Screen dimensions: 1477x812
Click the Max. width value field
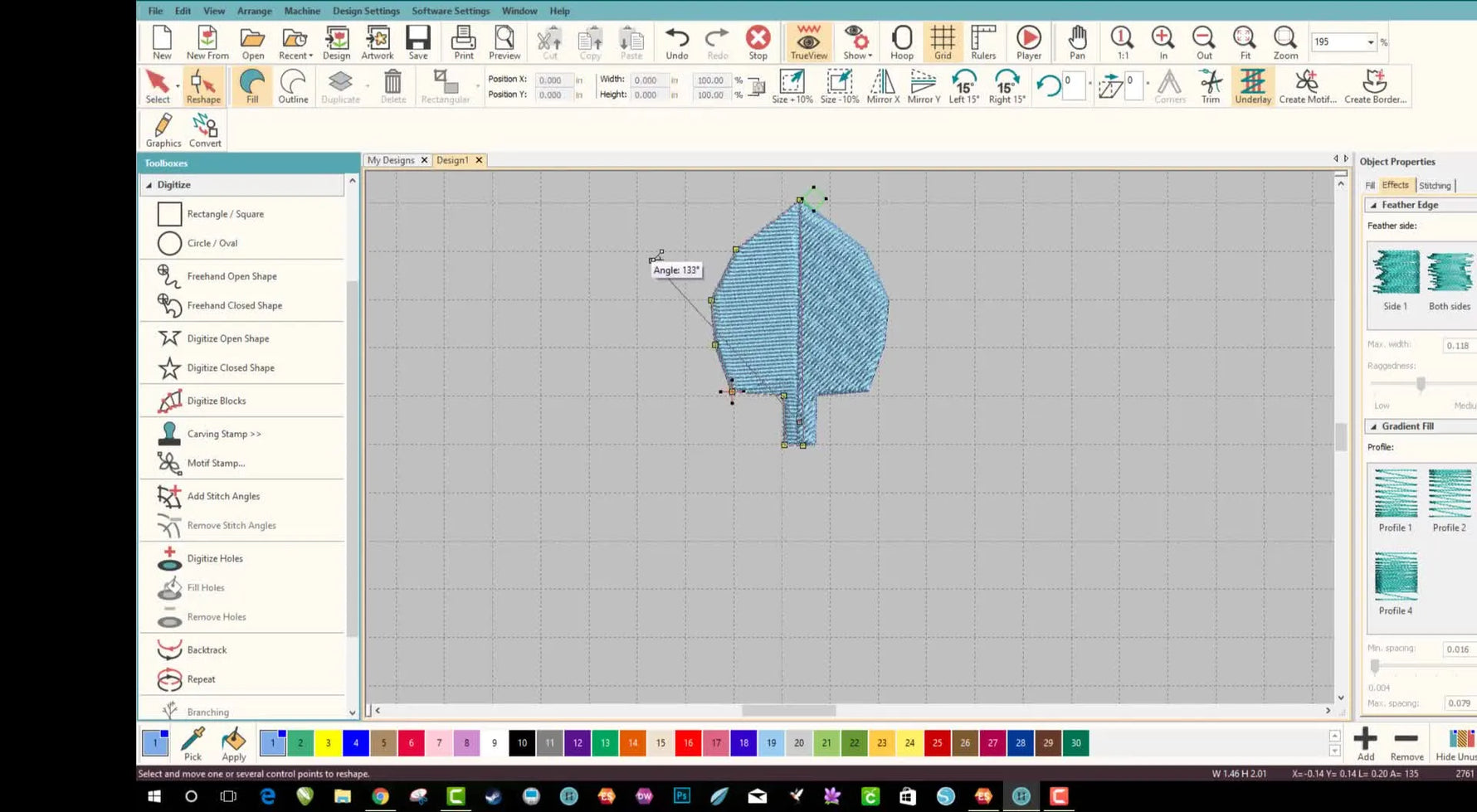pos(1459,346)
